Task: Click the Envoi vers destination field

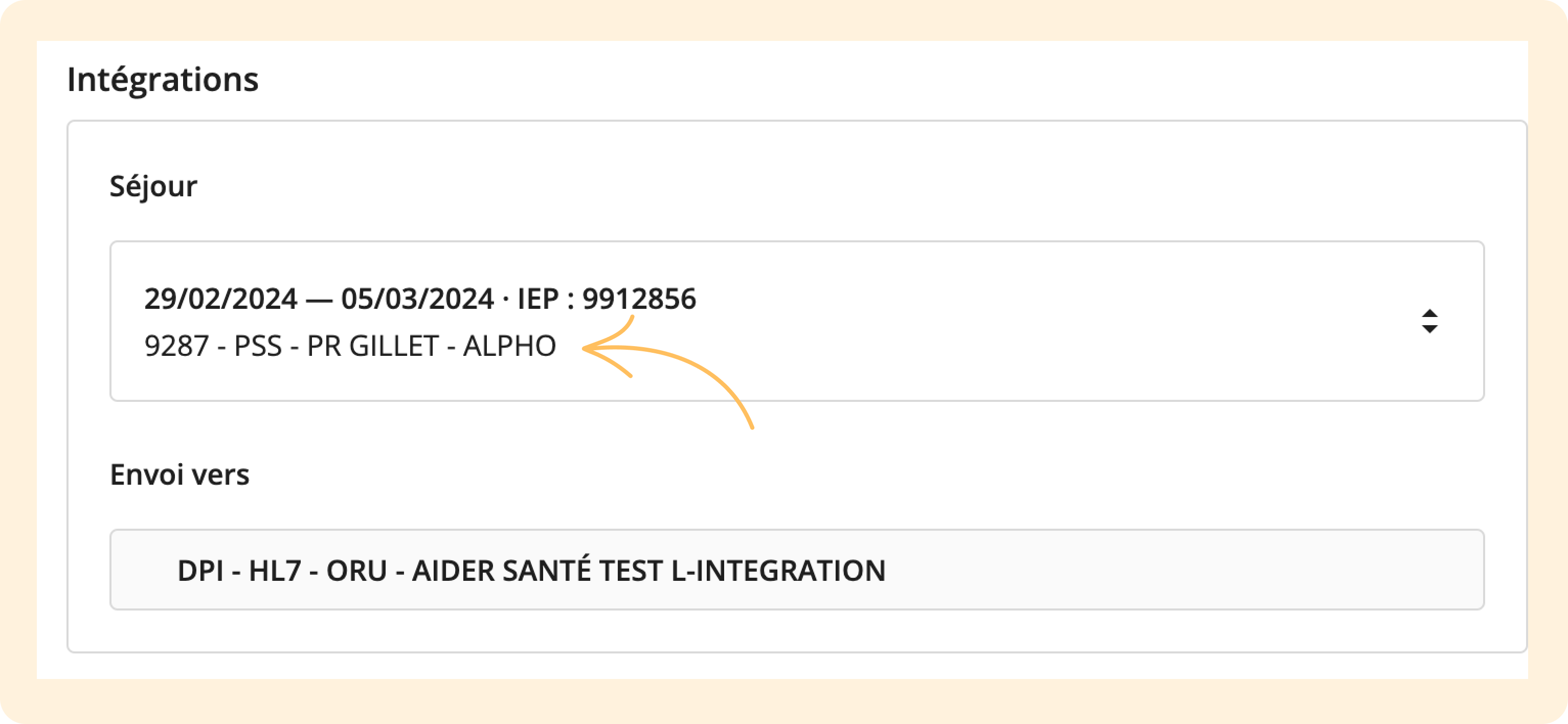Action: point(797,570)
